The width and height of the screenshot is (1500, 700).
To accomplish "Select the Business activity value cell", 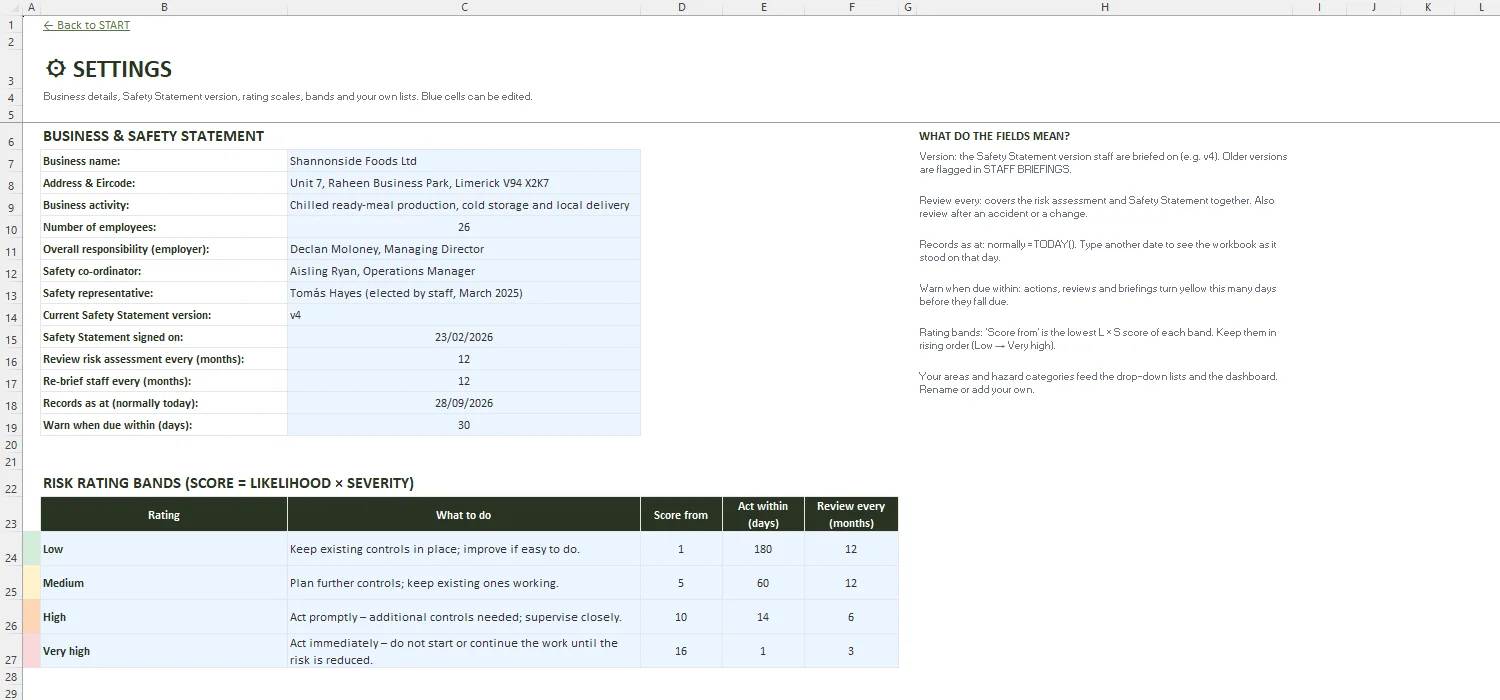I will coord(463,205).
